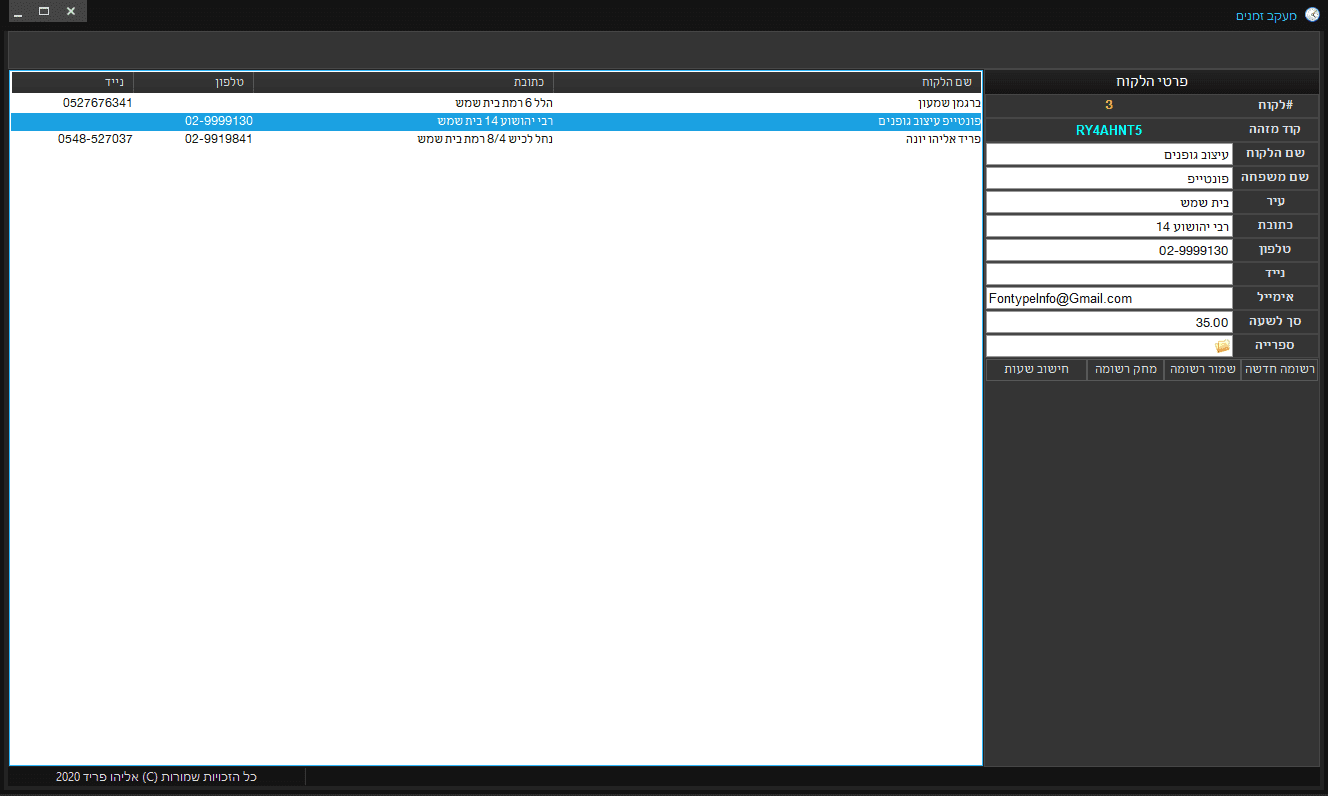Click the clock app icon in the title bar
The image size is (1328, 796).
[1312, 14]
